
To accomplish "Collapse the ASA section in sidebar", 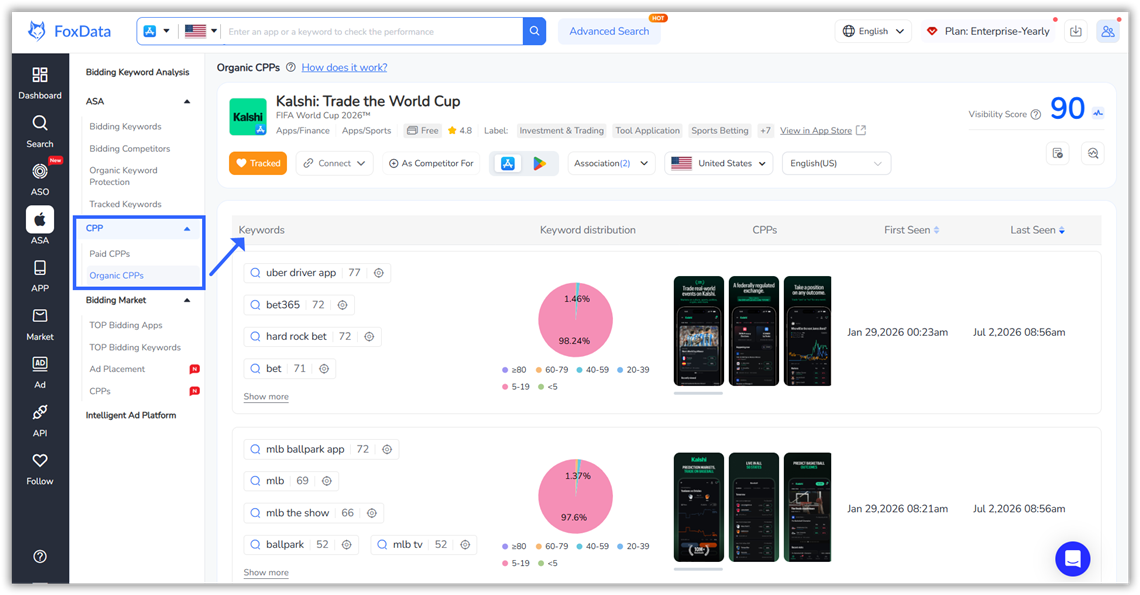I will click(x=187, y=102).
